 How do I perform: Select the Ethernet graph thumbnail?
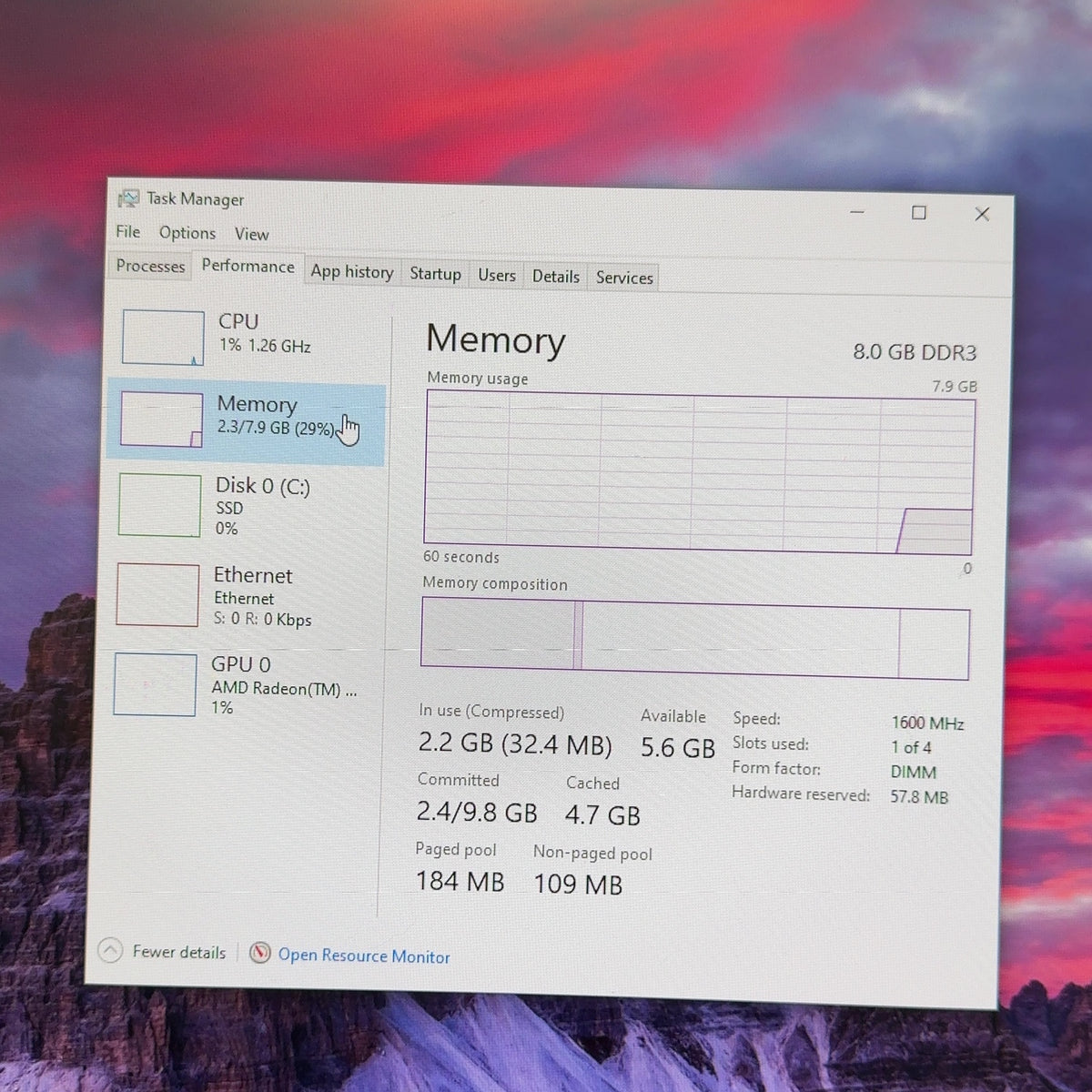coord(157,595)
